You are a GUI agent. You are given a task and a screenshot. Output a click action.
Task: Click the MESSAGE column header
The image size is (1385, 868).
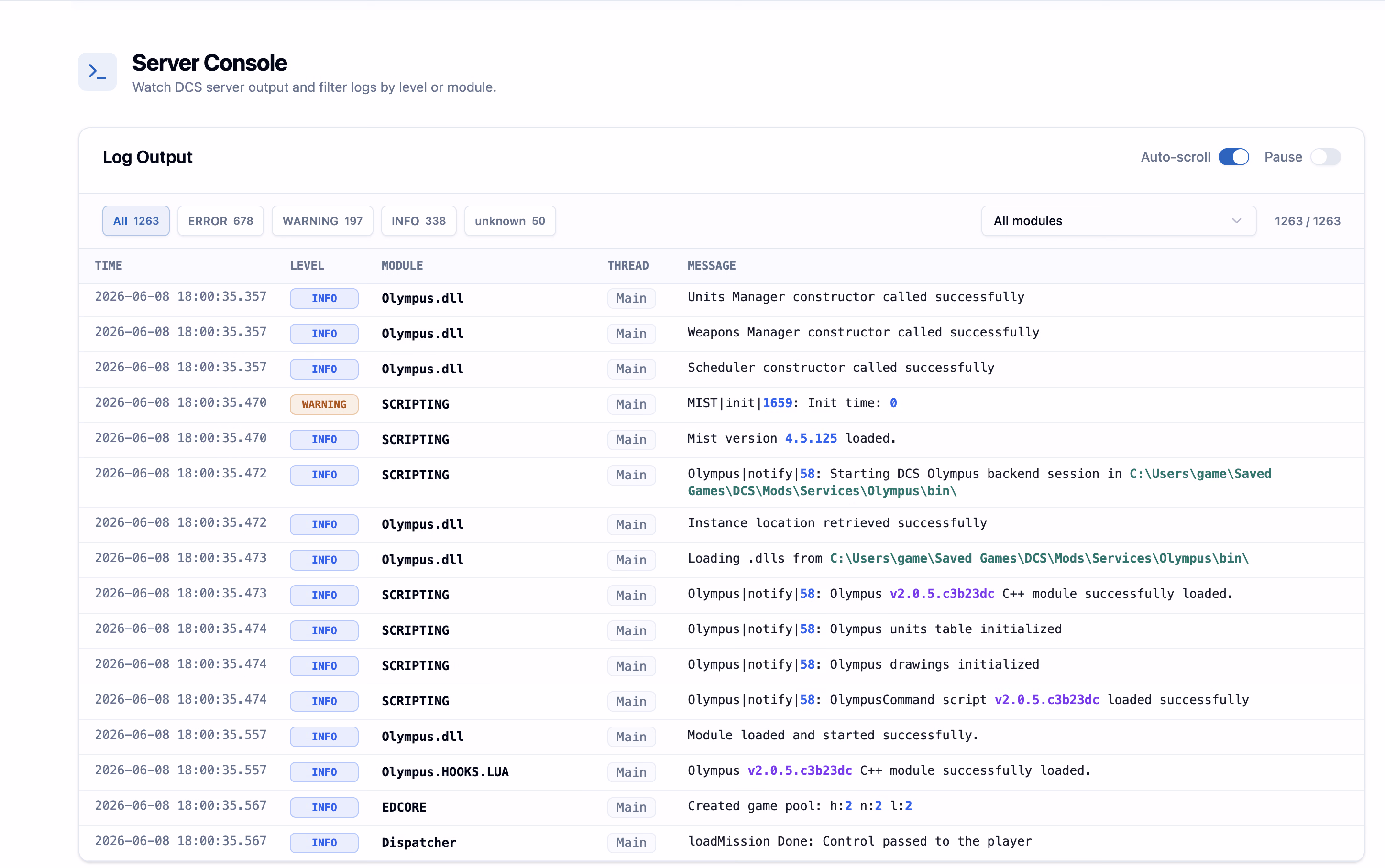(x=712, y=266)
